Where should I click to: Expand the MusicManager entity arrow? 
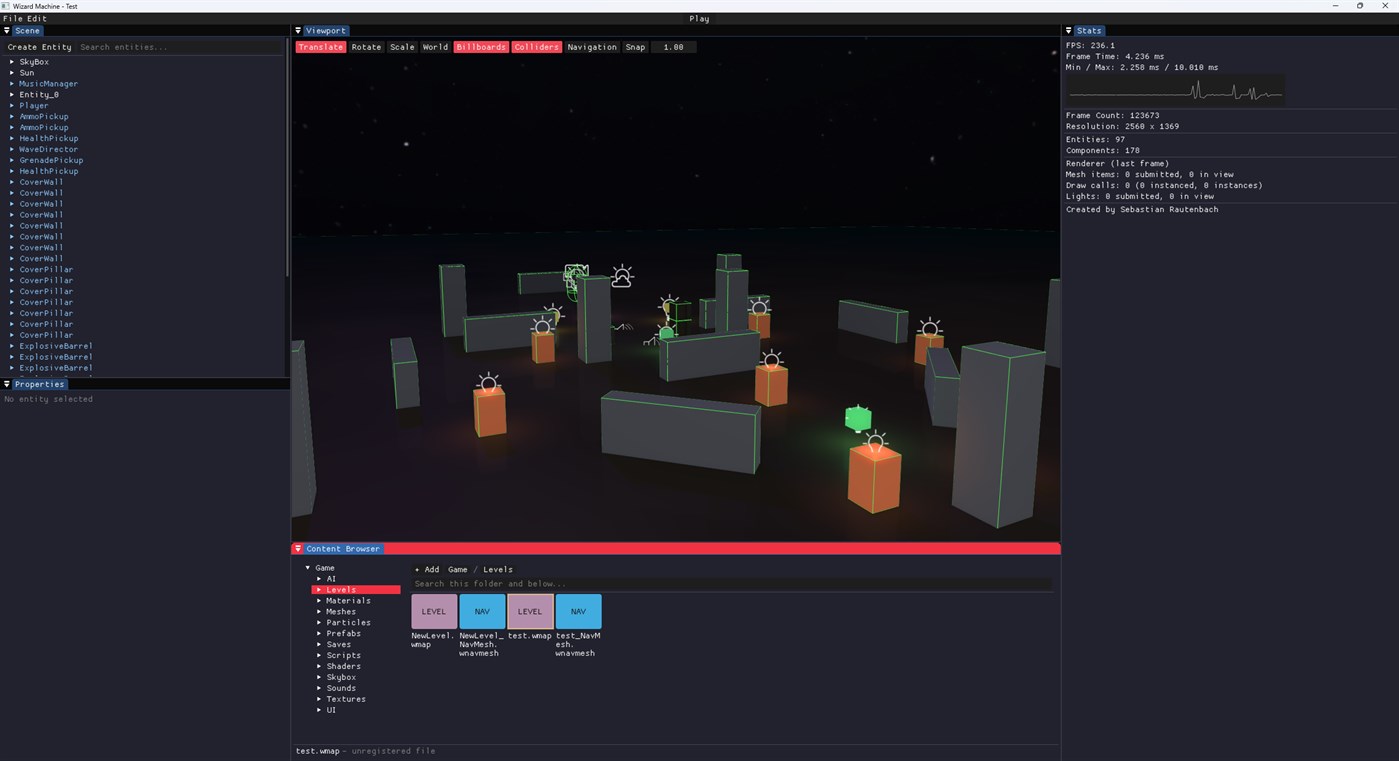point(12,84)
